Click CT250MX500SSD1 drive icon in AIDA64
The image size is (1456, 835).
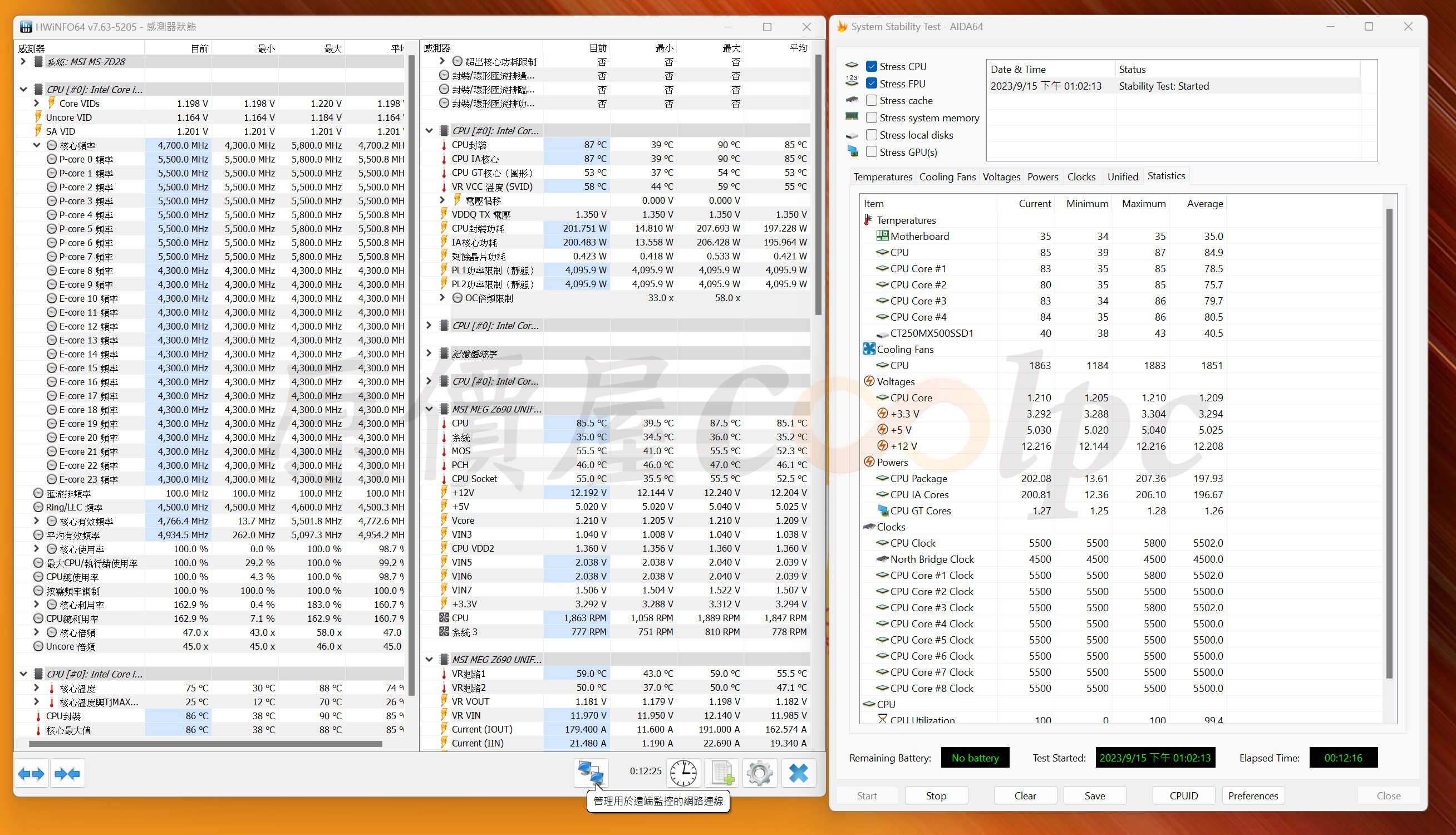click(x=882, y=333)
